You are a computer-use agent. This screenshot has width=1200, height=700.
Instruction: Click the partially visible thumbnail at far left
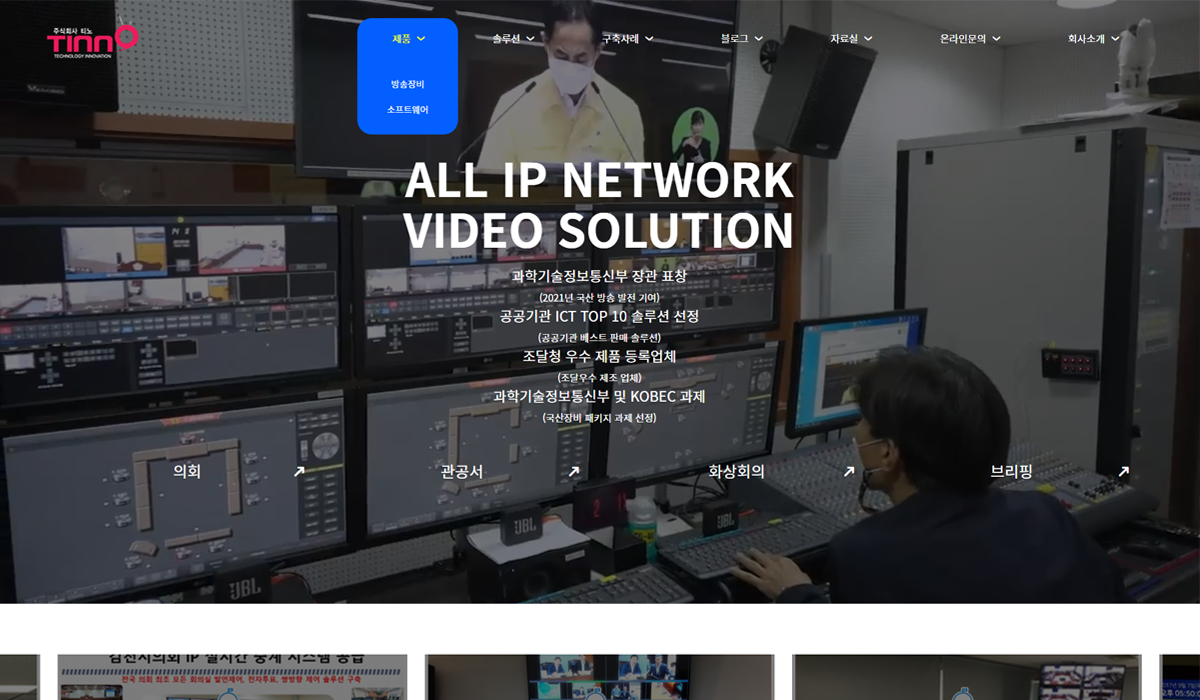click(x=19, y=677)
